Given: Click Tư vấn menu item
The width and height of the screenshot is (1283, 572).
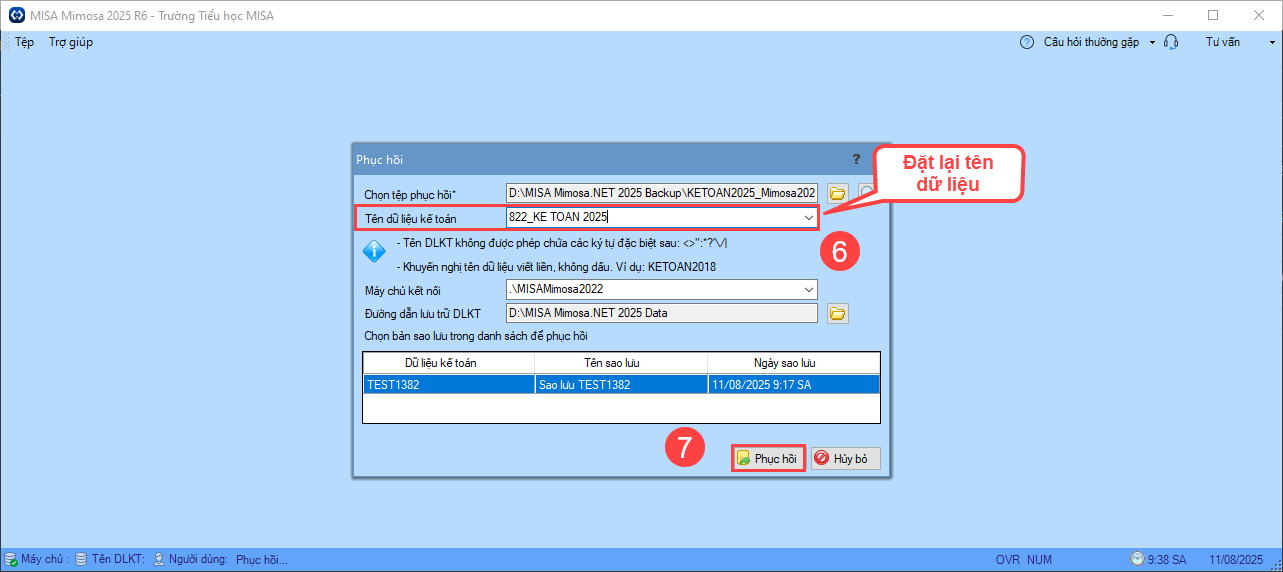Looking at the screenshot, I should tap(1222, 42).
